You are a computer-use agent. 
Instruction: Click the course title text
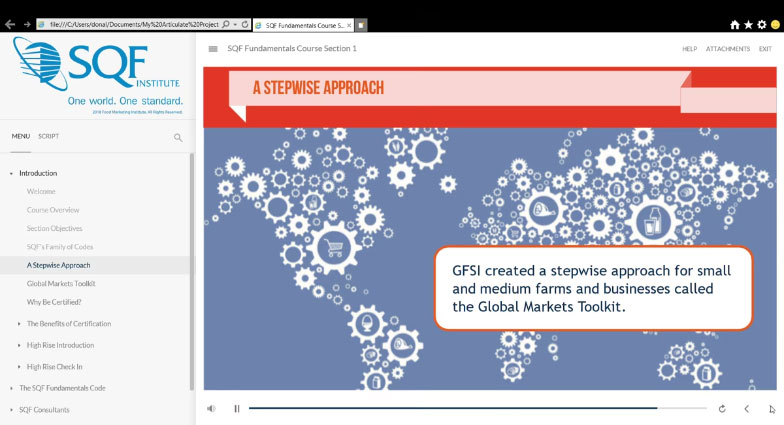pos(292,48)
